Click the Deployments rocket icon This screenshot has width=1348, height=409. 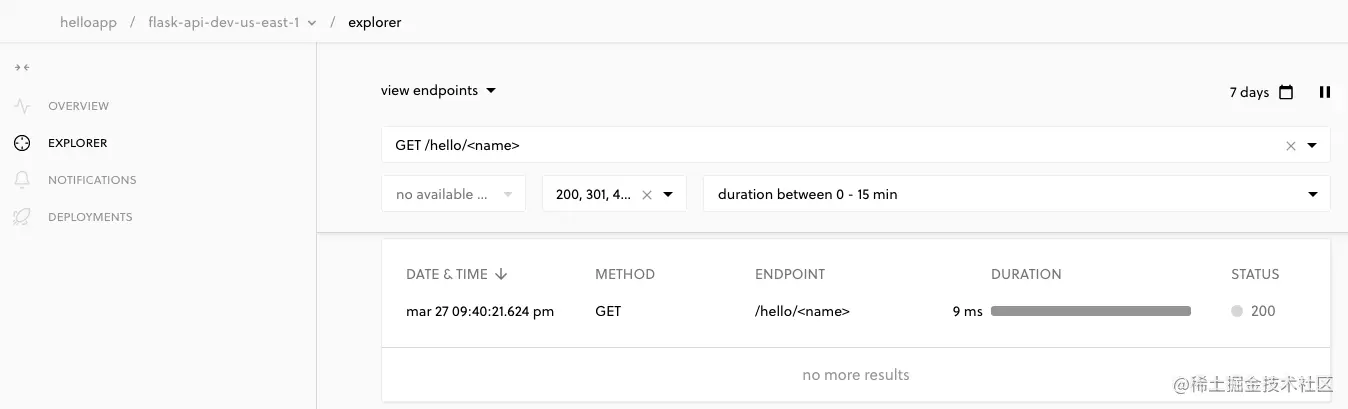tap(22, 217)
